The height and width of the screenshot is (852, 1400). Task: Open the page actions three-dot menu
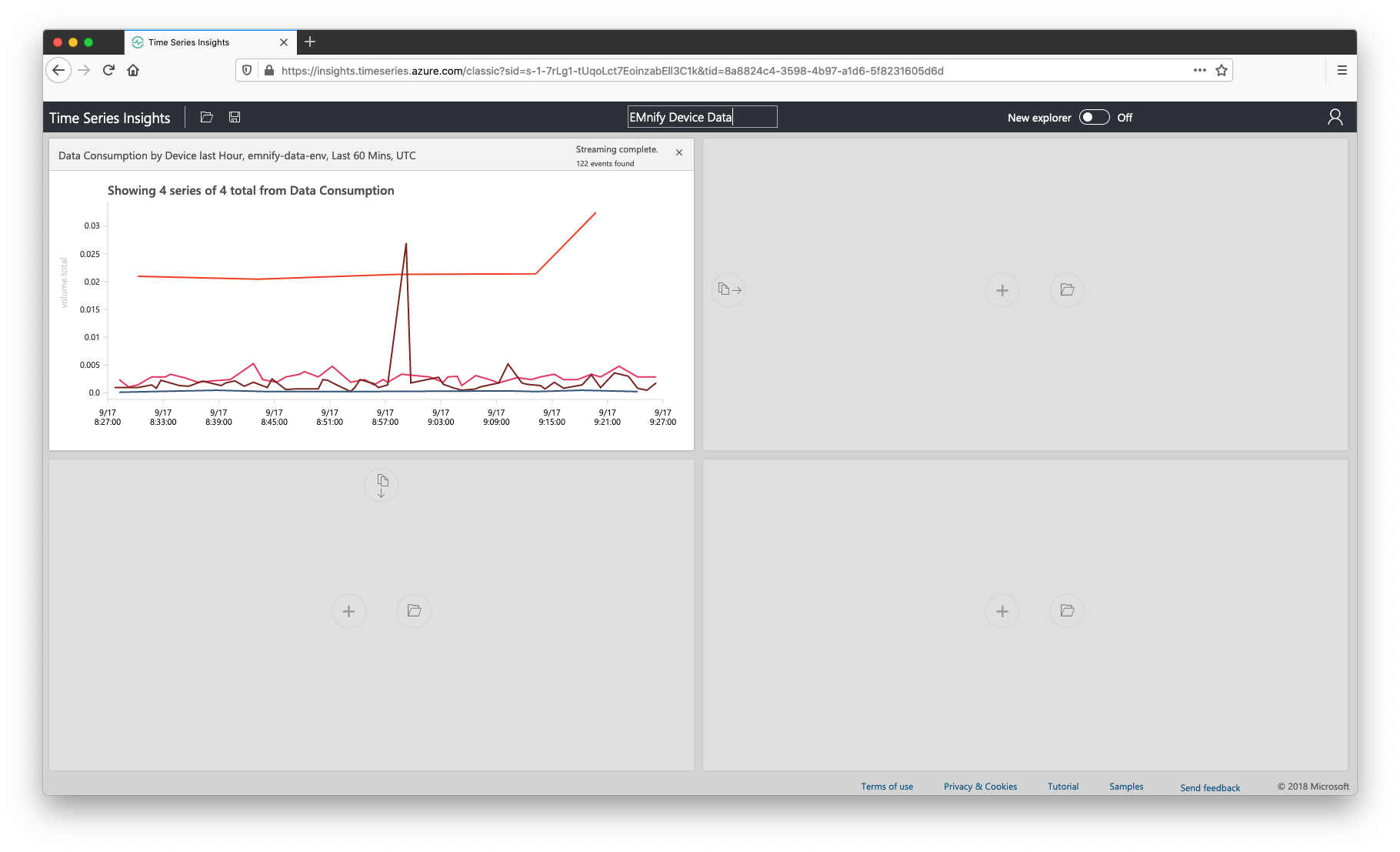point(1199,70)
